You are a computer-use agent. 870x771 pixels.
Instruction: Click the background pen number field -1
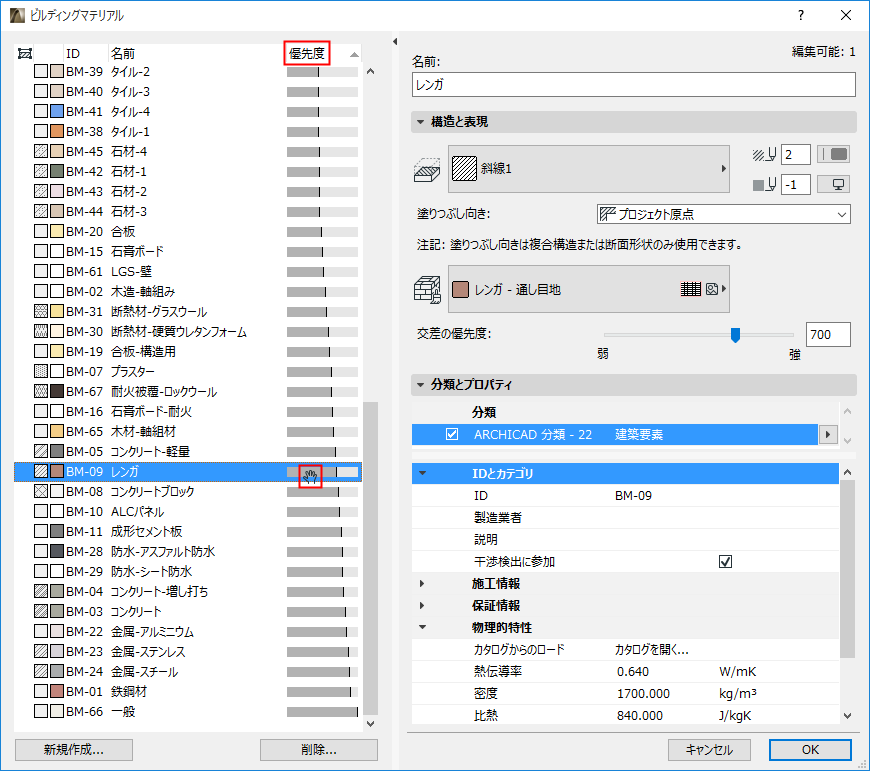(796, 185)
